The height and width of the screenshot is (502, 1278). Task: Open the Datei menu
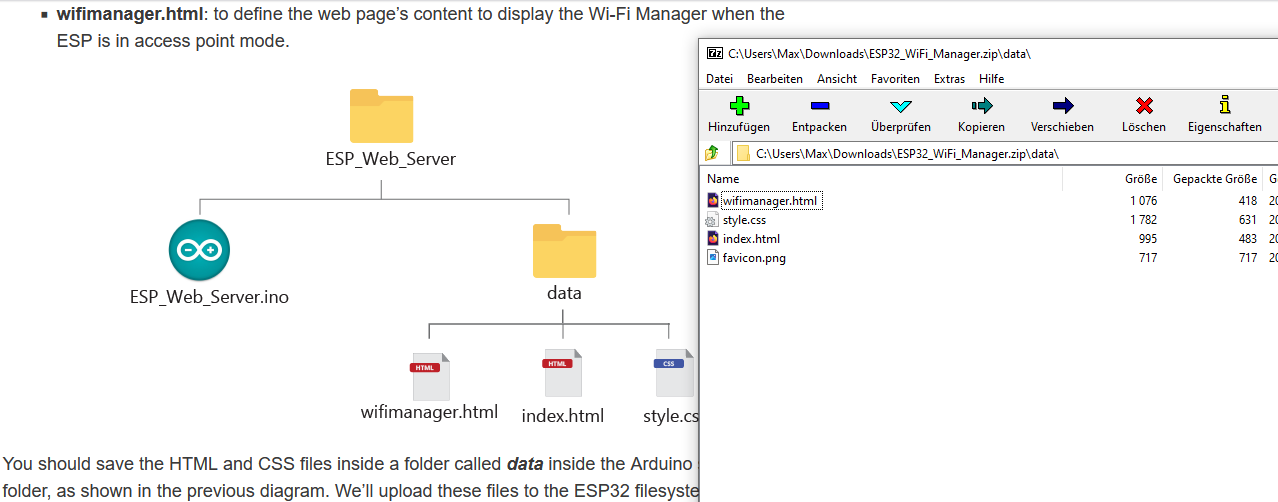(x=719, y=79)
